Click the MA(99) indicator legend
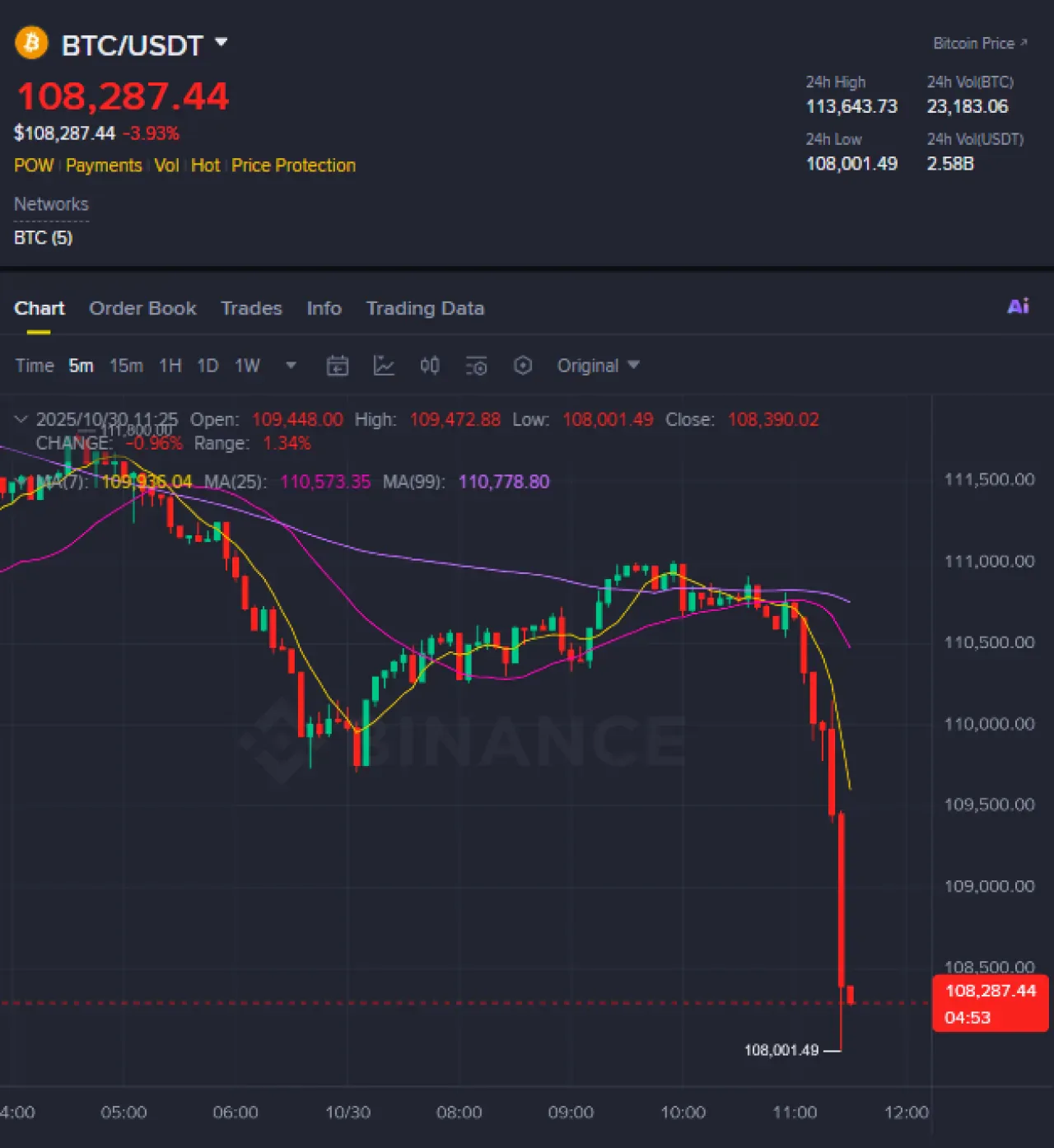This screenshot has width=1054, height=1148. tap(466, 482)
